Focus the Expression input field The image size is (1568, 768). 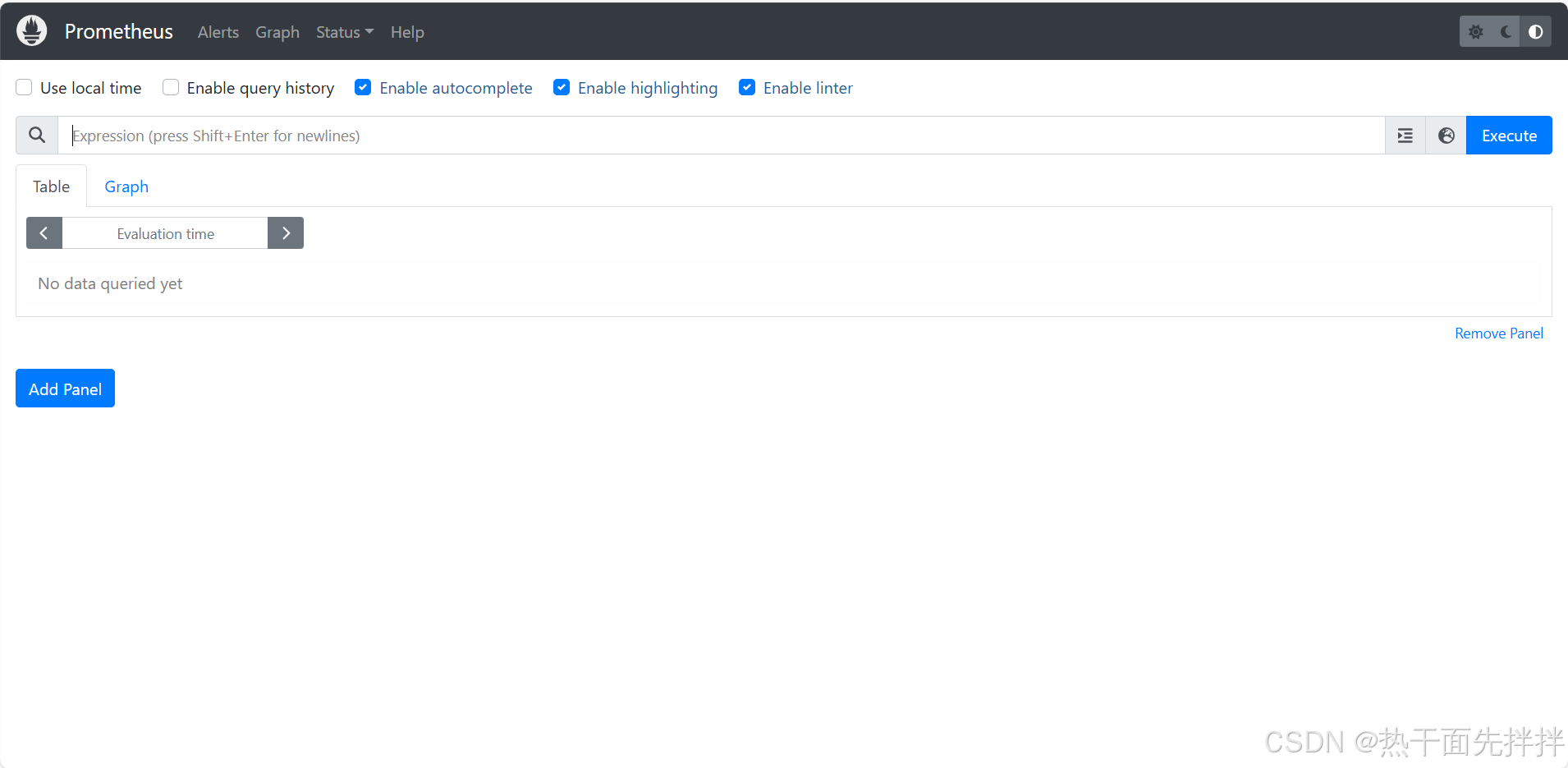click(x=722, y=136)
